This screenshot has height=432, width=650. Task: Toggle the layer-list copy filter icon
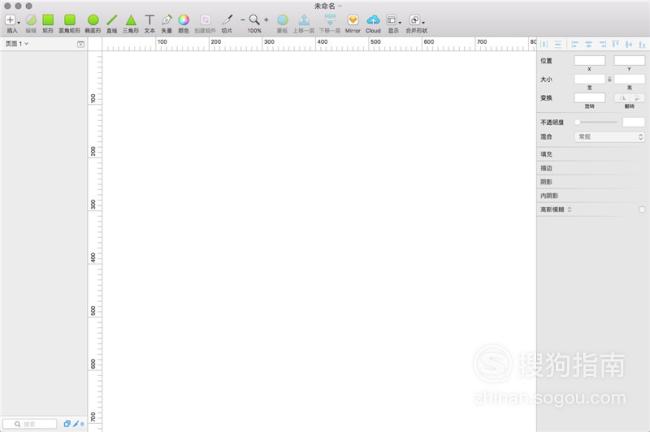[67, 424]
